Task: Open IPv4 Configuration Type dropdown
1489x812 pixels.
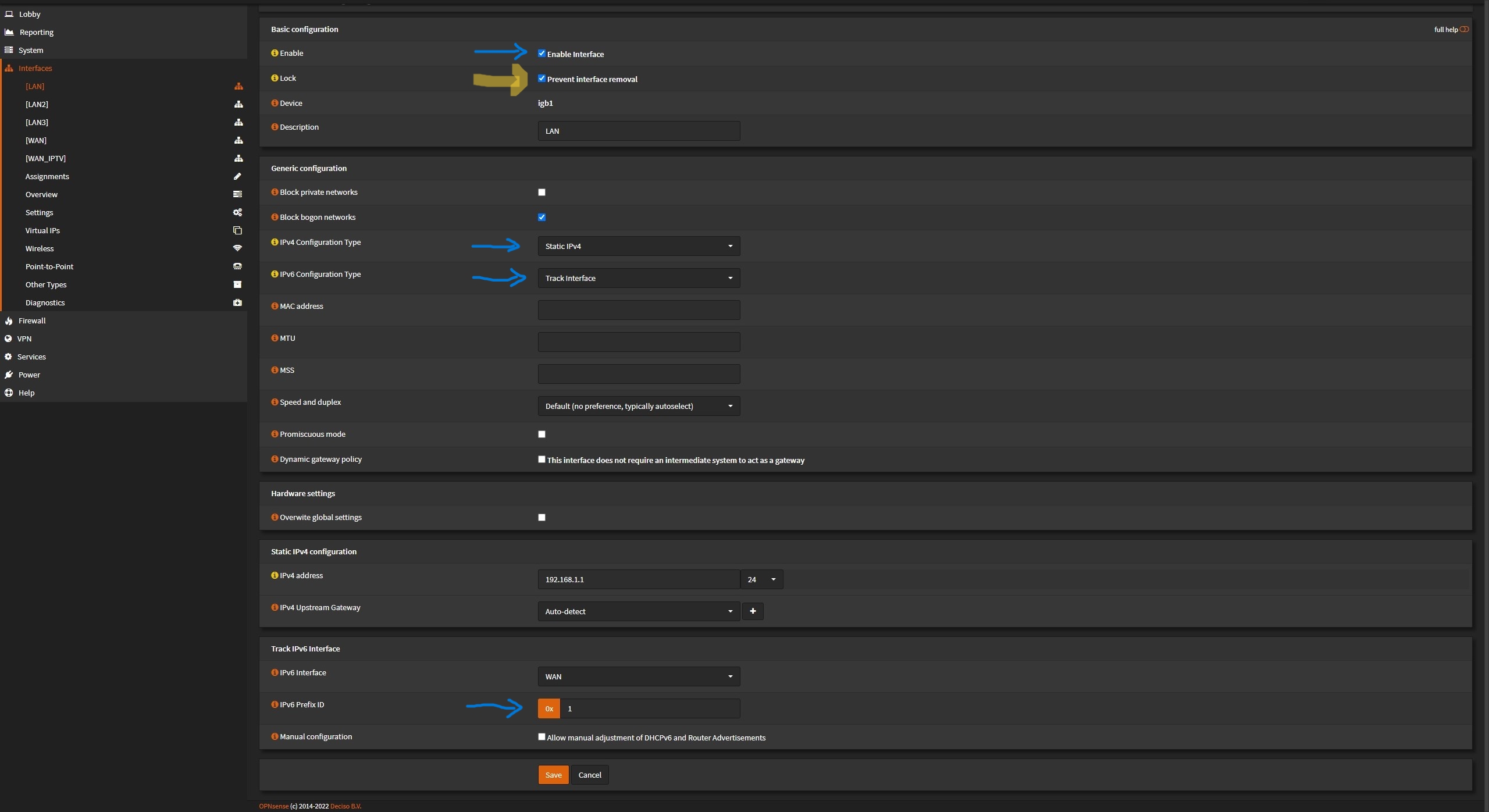Action: [639, 246]
